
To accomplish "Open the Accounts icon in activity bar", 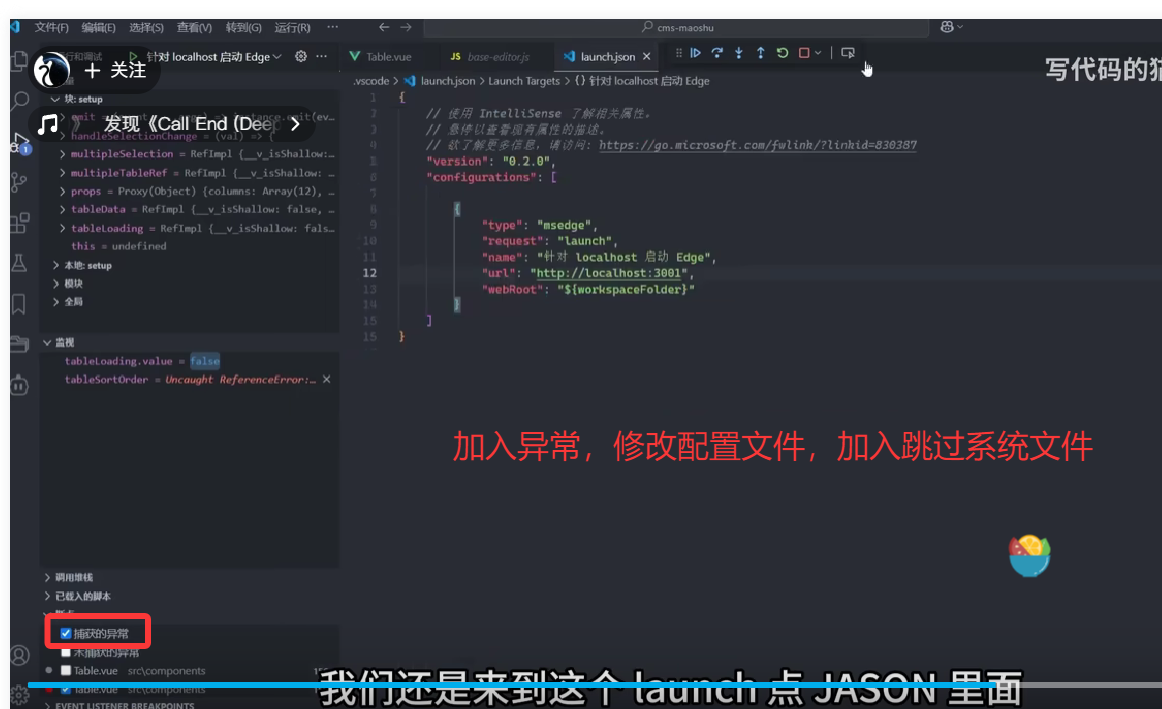I will click(x=20, y=656).
